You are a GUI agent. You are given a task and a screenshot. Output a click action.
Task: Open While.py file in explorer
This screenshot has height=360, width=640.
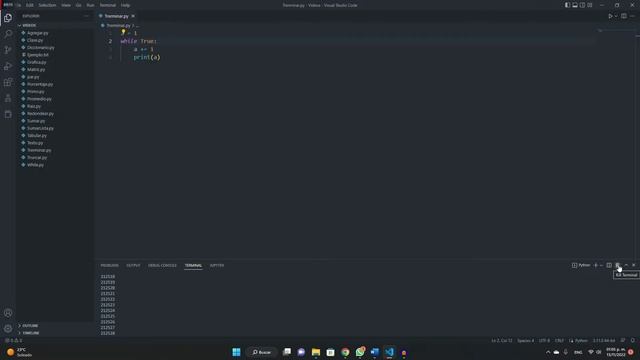(x=36, y=165)
